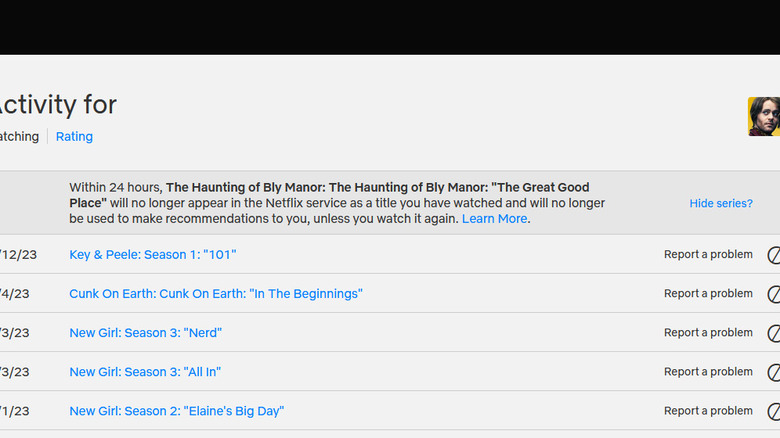Image resolution: width=780 pixels, height=438 pixels.
Task: Report a problem for Key & Peele
Action: 708,255
